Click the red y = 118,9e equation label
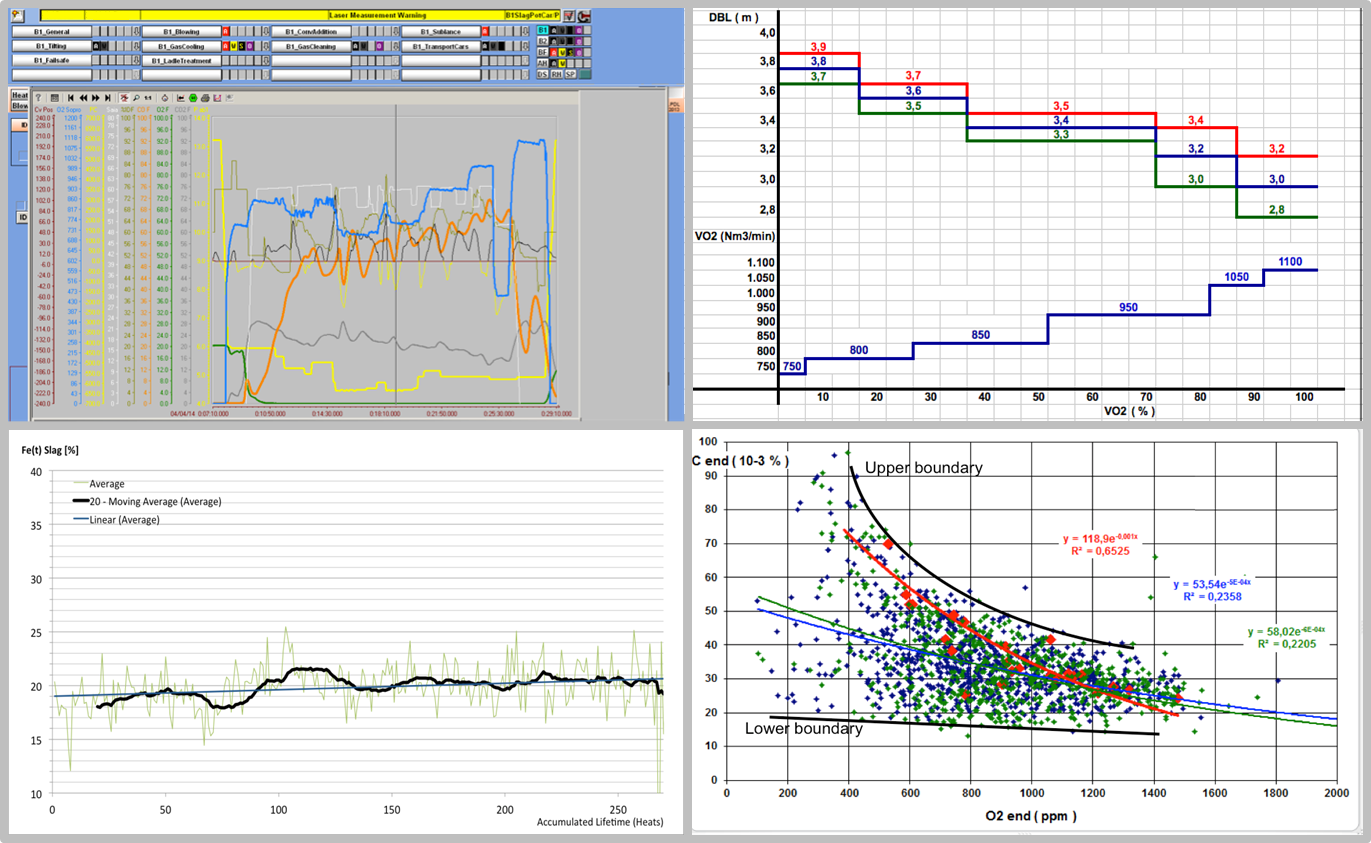This screenshot has width=1371, height=843. click(x=1102, y=539)
